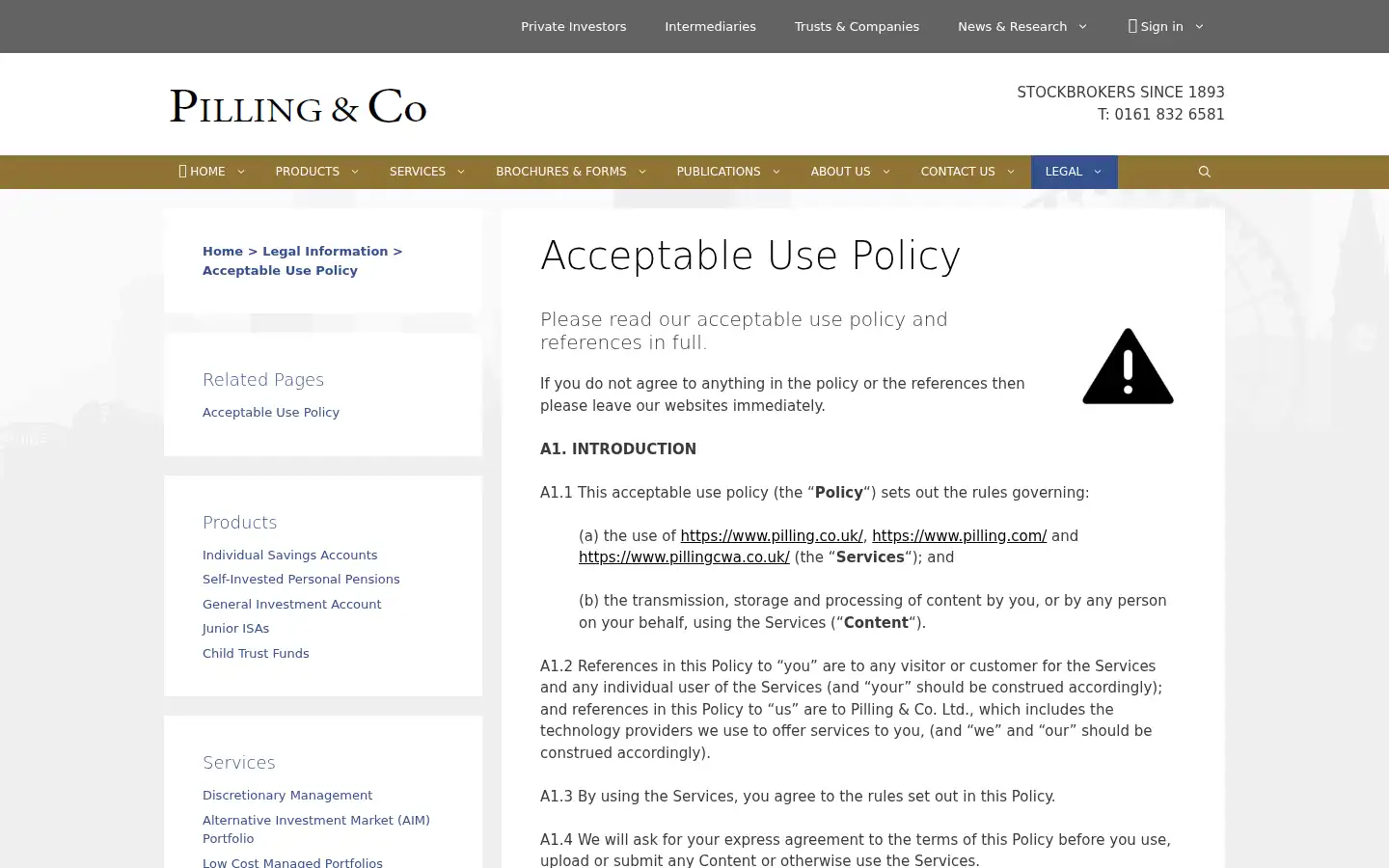Expand the Sign in dropdown arrow
The width and height of the screenshot is (1389, 868).
[x=1199, y=27]
